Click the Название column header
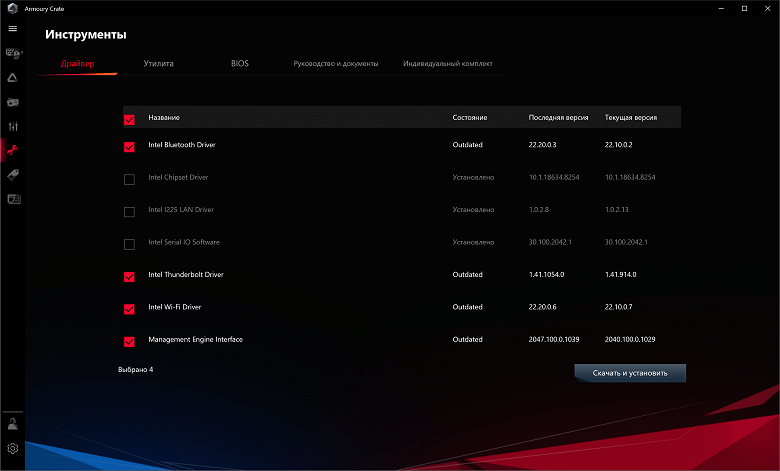The image size is (780, 471). [164, 117]
